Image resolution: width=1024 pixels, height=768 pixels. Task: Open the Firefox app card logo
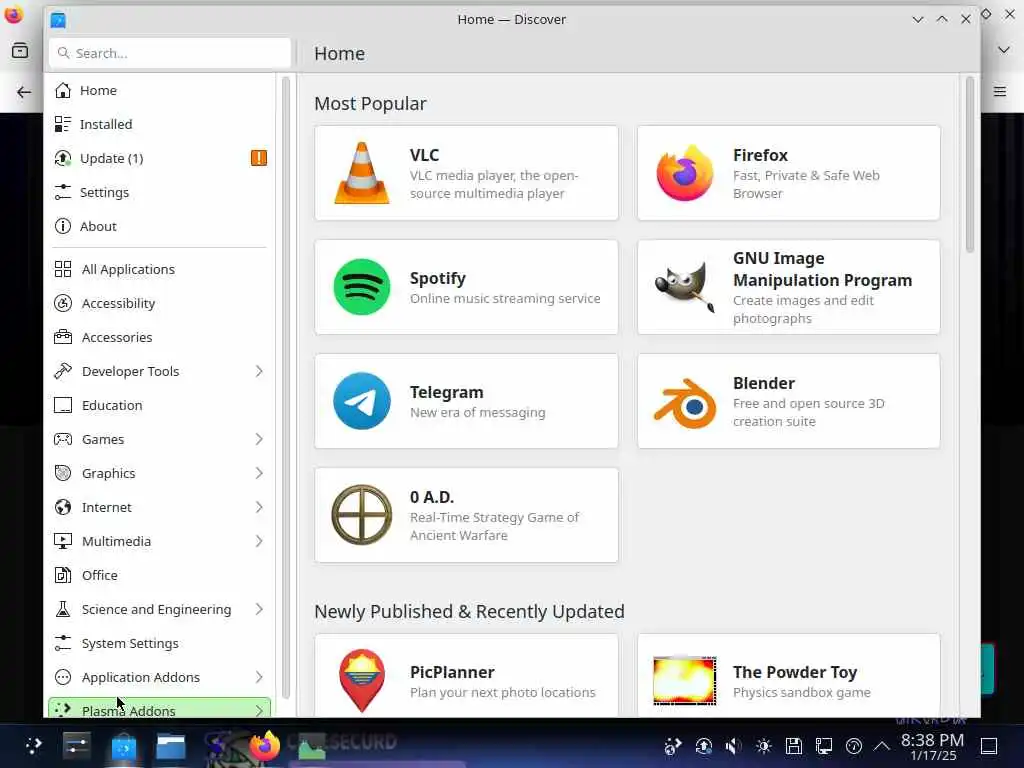[684, 173]
